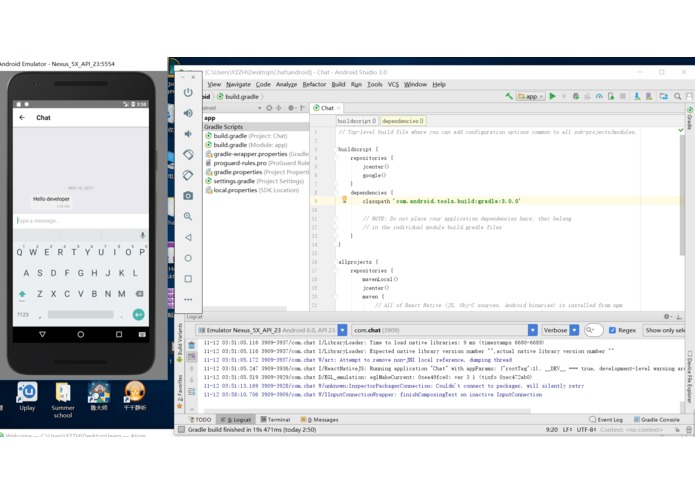
Task: Tap the green enter key on emulator keyboard
Action: point(138,314)
